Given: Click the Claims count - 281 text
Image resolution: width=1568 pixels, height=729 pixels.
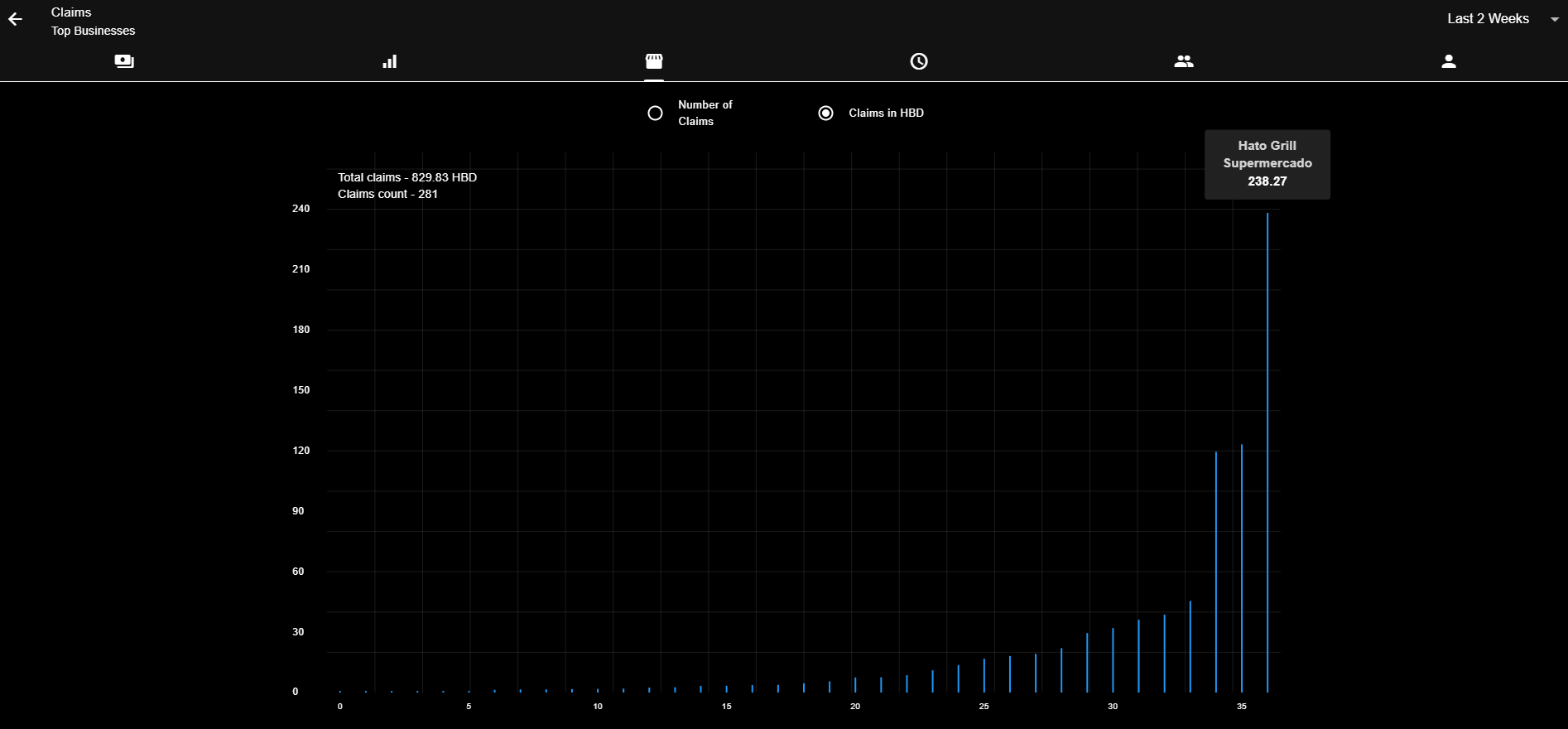Looking at the screenshot, I should [x=387, y=194].
